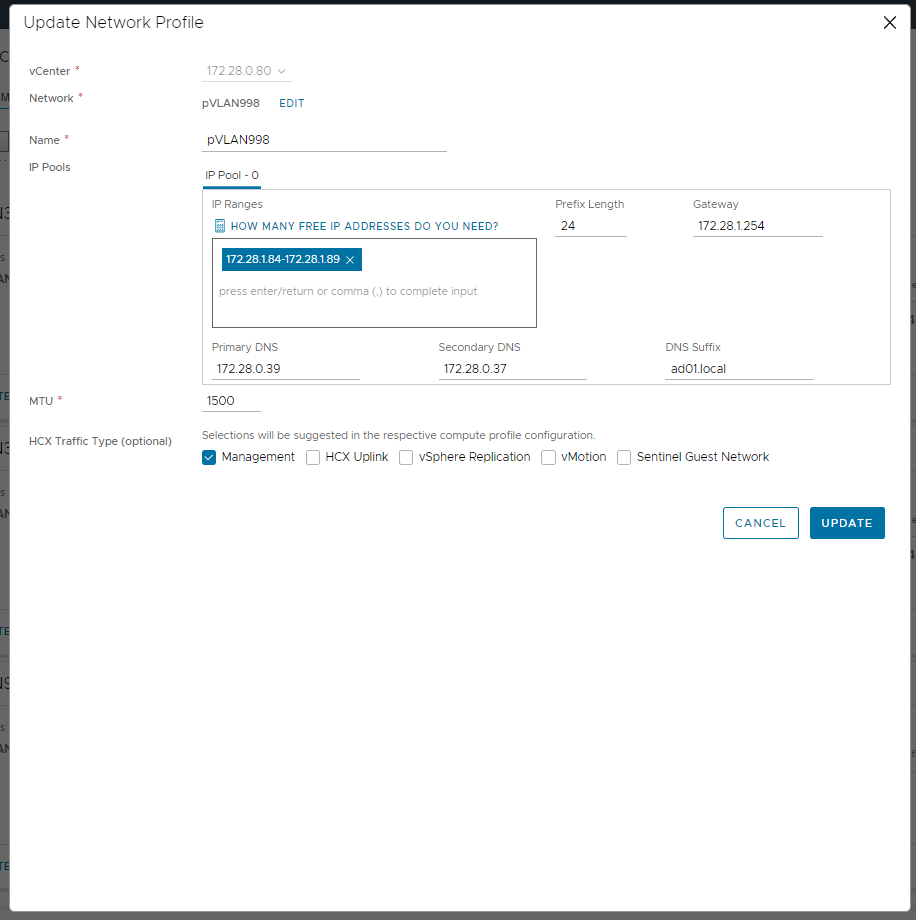Select the IP Pool - 0 tab

pyautogui.click(x=232, y=175)
